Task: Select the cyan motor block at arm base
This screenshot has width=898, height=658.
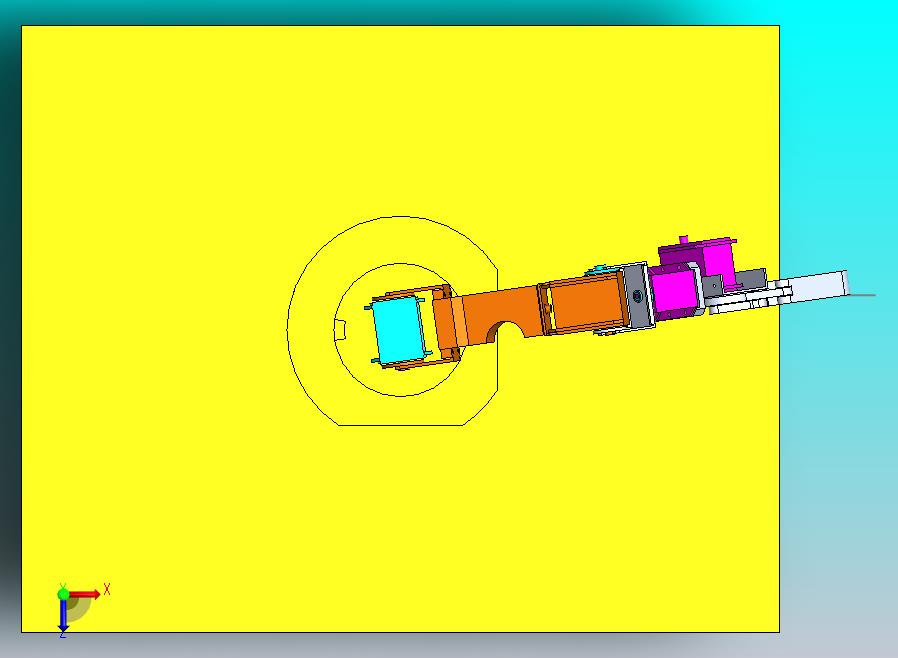Action: pos(399,331)
